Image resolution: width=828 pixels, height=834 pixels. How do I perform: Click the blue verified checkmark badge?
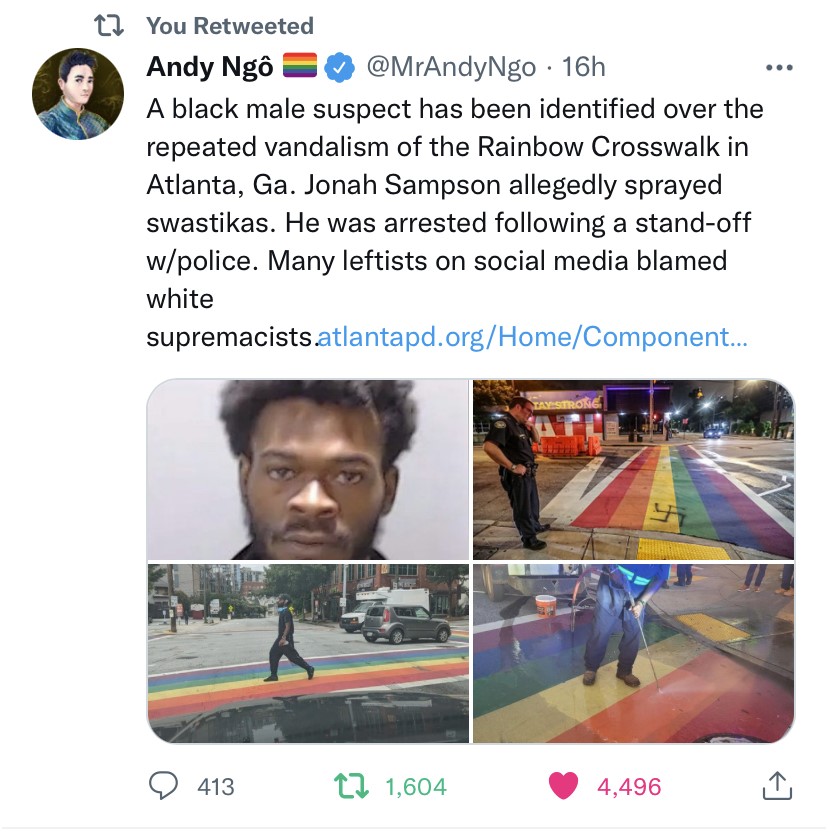pos(339,67)
